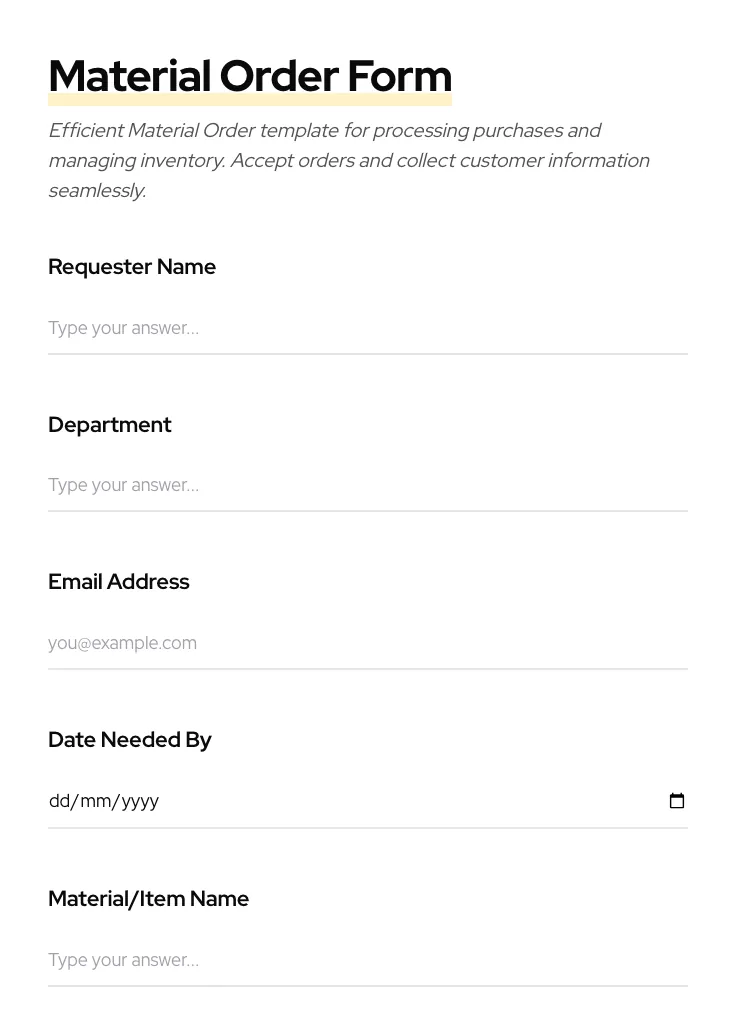Click the "Material/Item Name" label
736x1024 pixels.
click(148, 899)
